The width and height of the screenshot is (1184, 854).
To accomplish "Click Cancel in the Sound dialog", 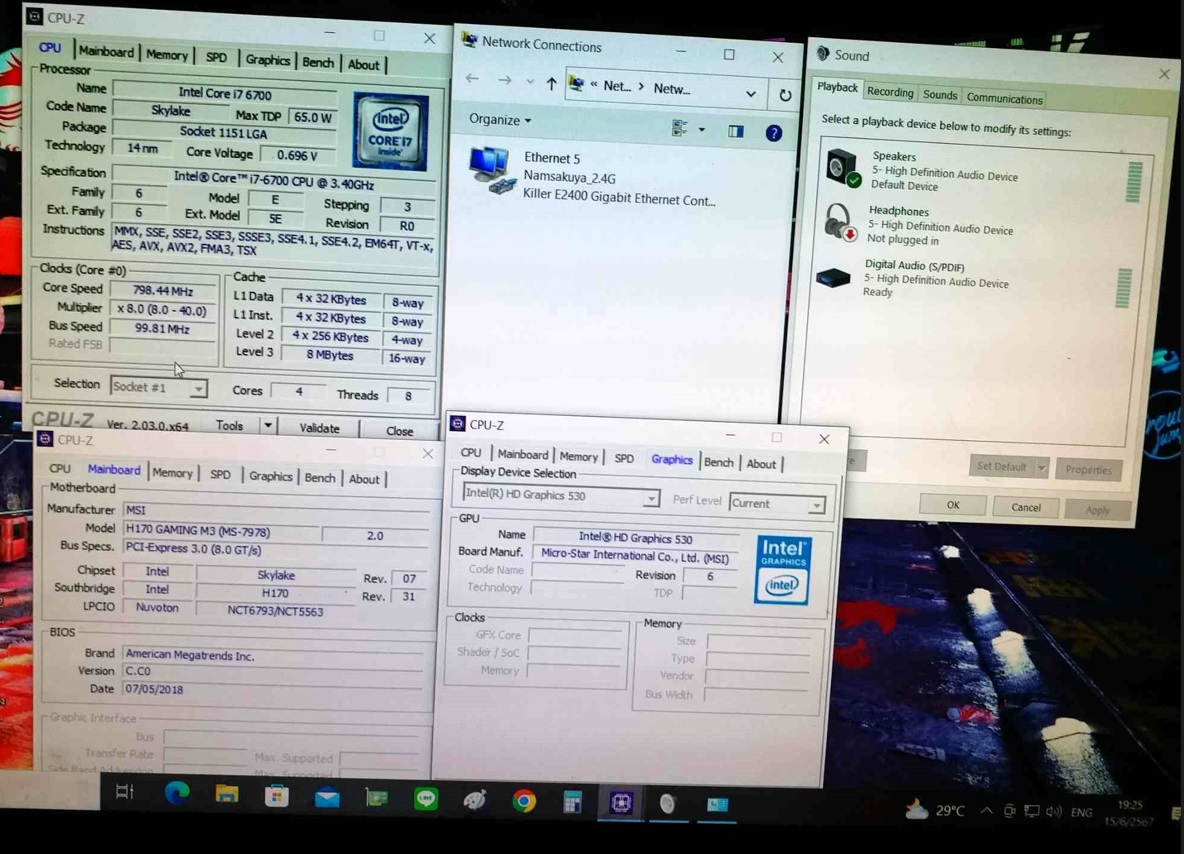I will pyautogui.click(x=1025, y=507).
